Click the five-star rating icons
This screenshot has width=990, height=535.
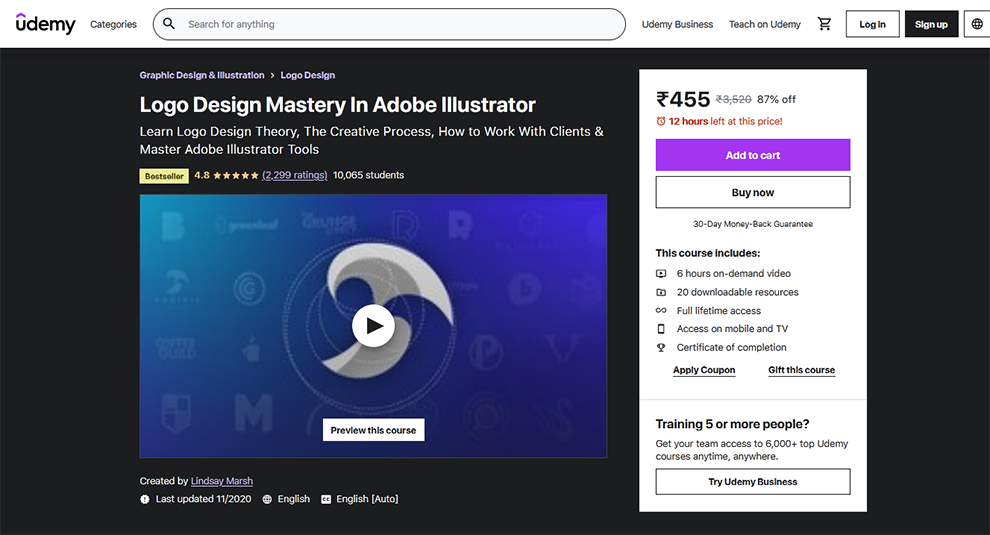236,176
